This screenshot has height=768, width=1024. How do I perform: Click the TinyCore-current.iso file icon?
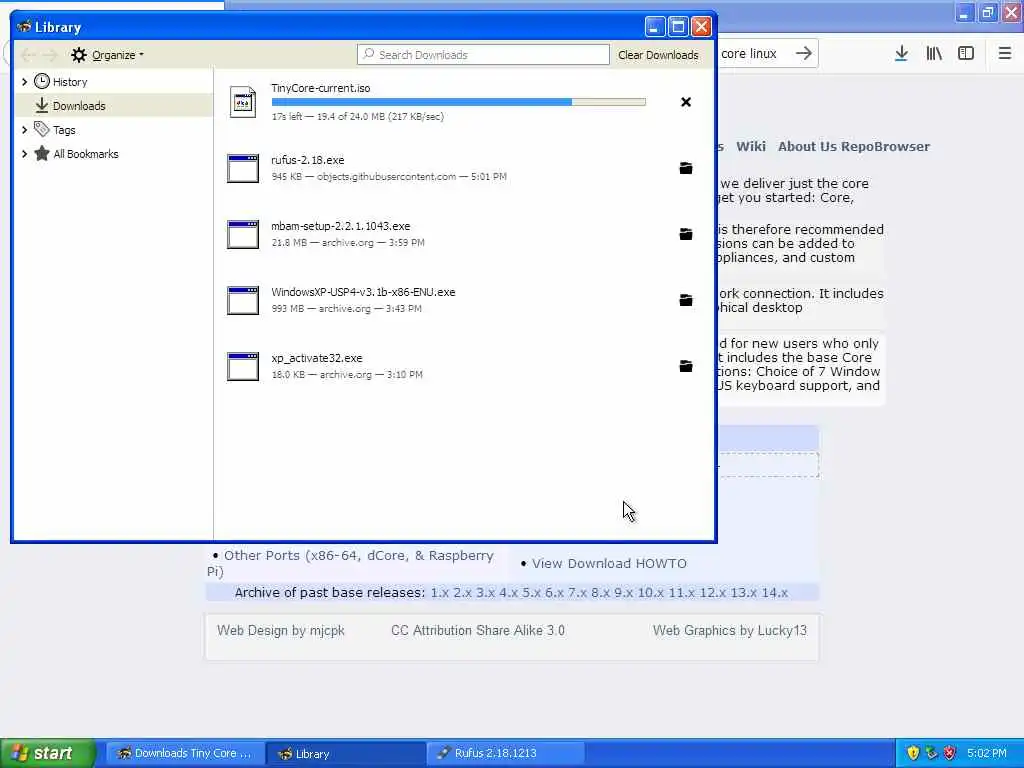[x=243, y=103]
